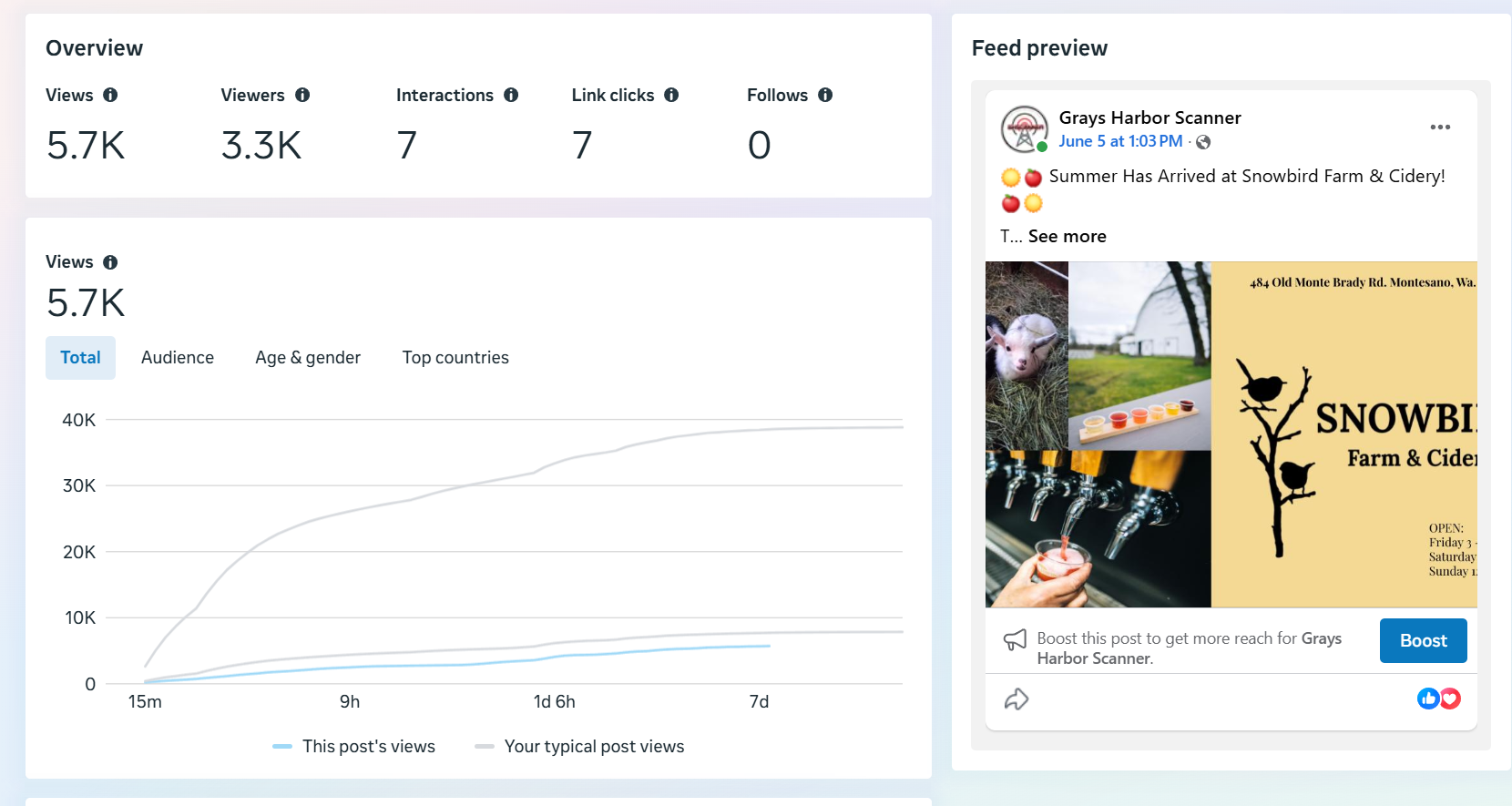Show the Top countries tab
This screenshot has width=1512, height=806.
click(455, 358)
